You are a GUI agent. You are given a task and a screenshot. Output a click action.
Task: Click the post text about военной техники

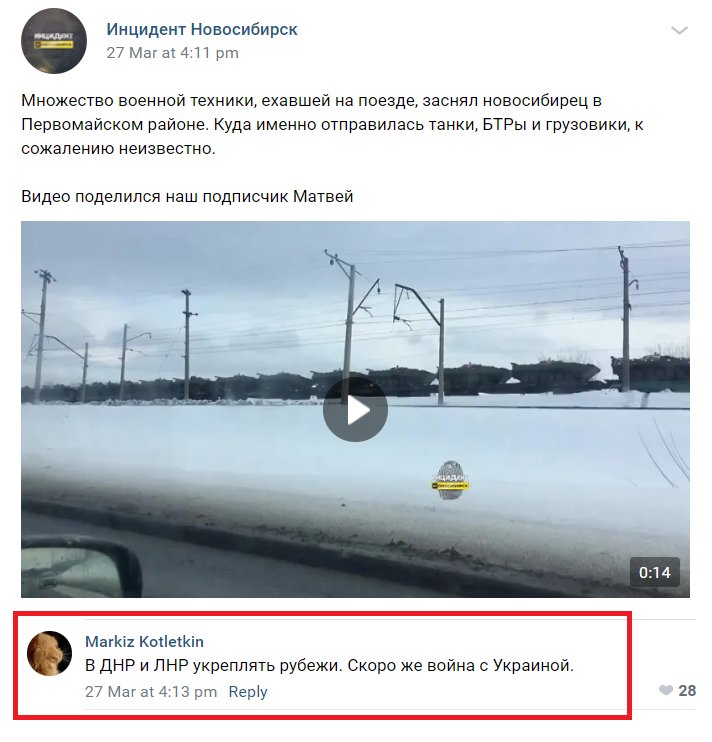[x=332, y=124]
